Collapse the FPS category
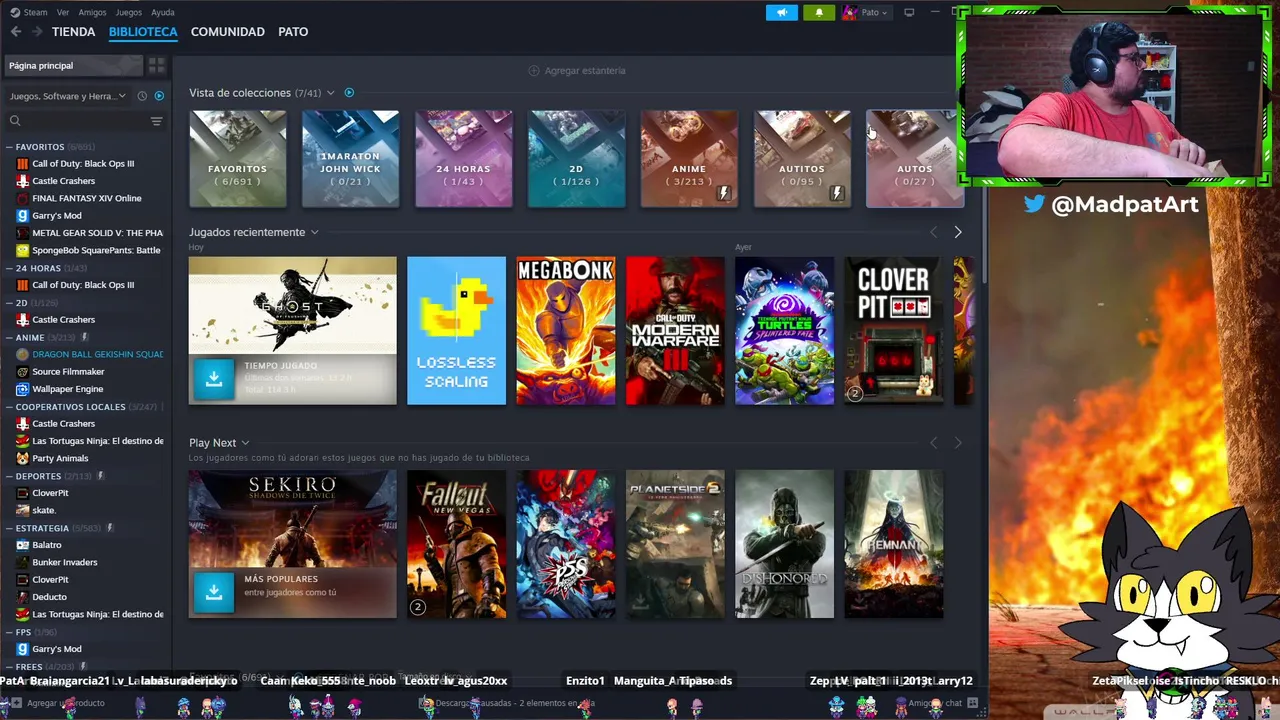The width and height of the screenshot is (1280, 720). [x=9, y=632]
